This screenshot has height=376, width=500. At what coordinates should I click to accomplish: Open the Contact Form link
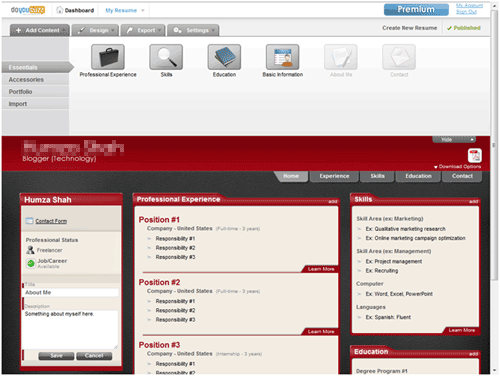click(x=51, y=221)
